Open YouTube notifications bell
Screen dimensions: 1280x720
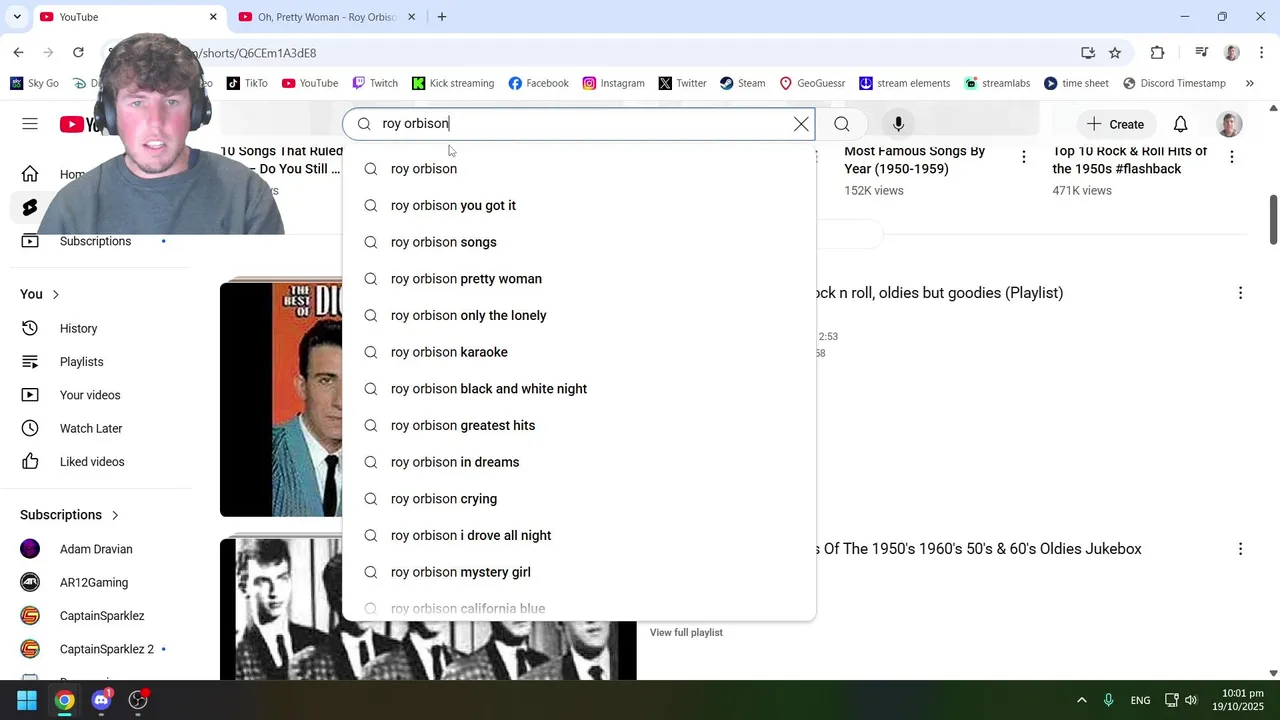(1180, 124)
